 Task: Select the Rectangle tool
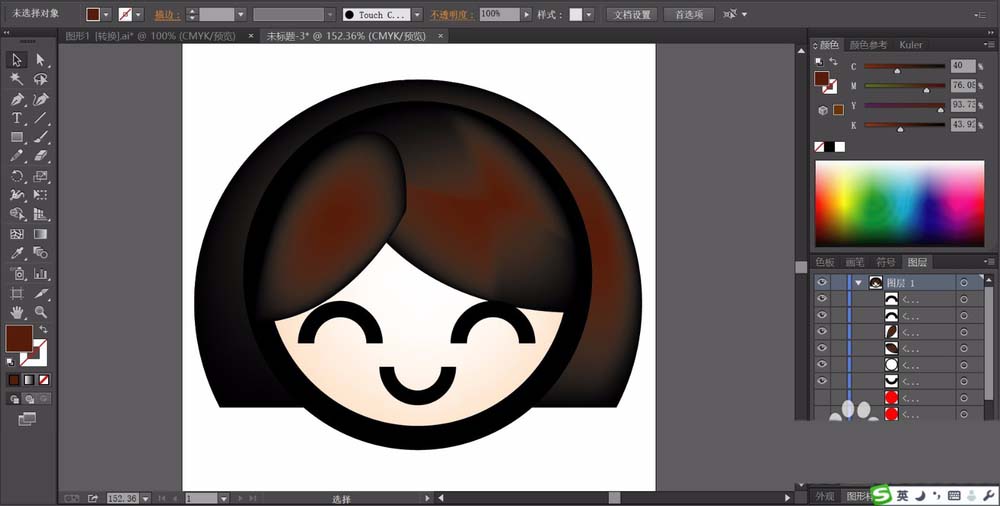17,137
